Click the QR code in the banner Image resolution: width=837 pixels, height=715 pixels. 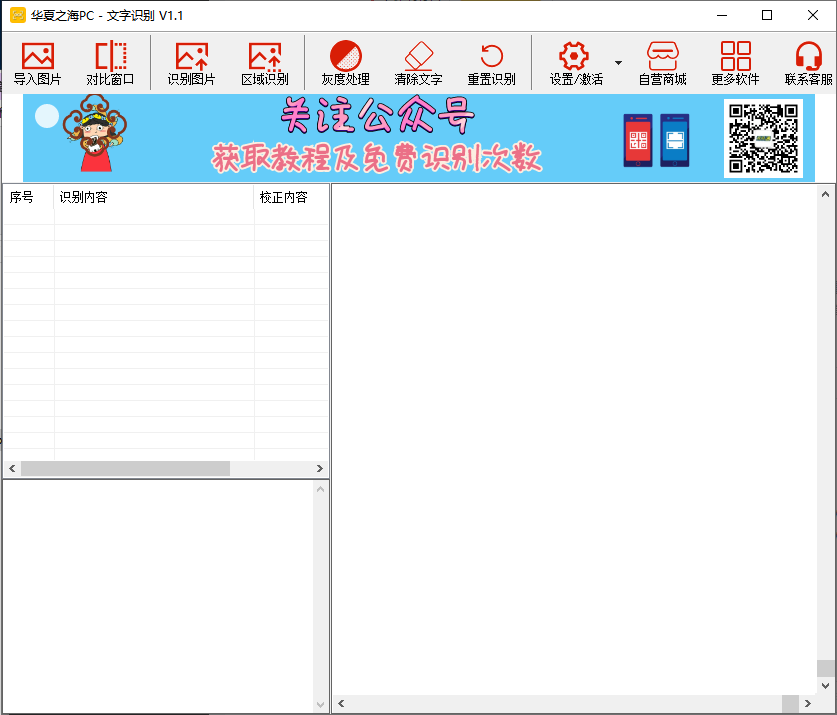tap(763, 138)
